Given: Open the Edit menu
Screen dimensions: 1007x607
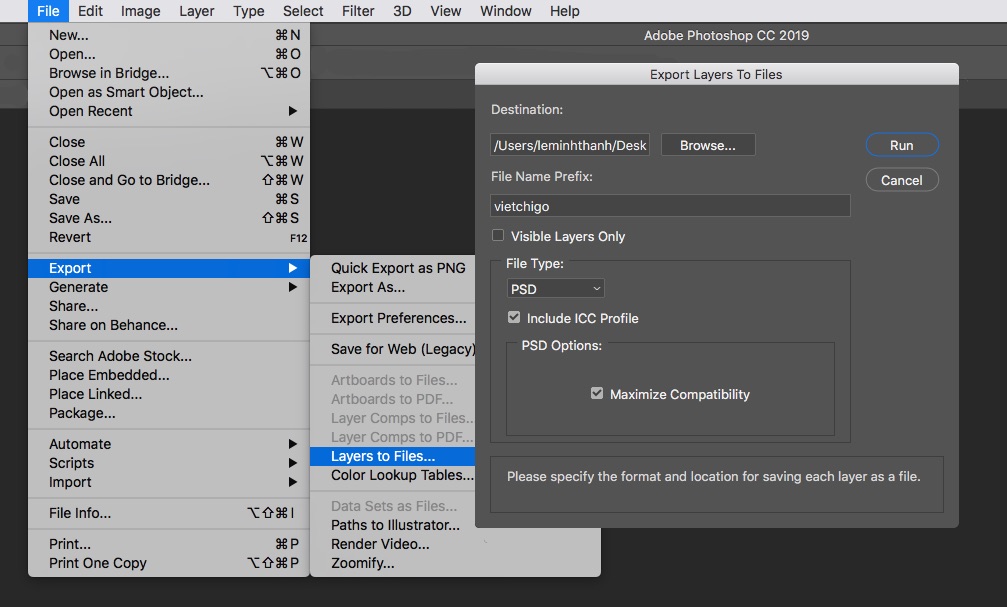Looking at the screenshot, I should [90, 11].
